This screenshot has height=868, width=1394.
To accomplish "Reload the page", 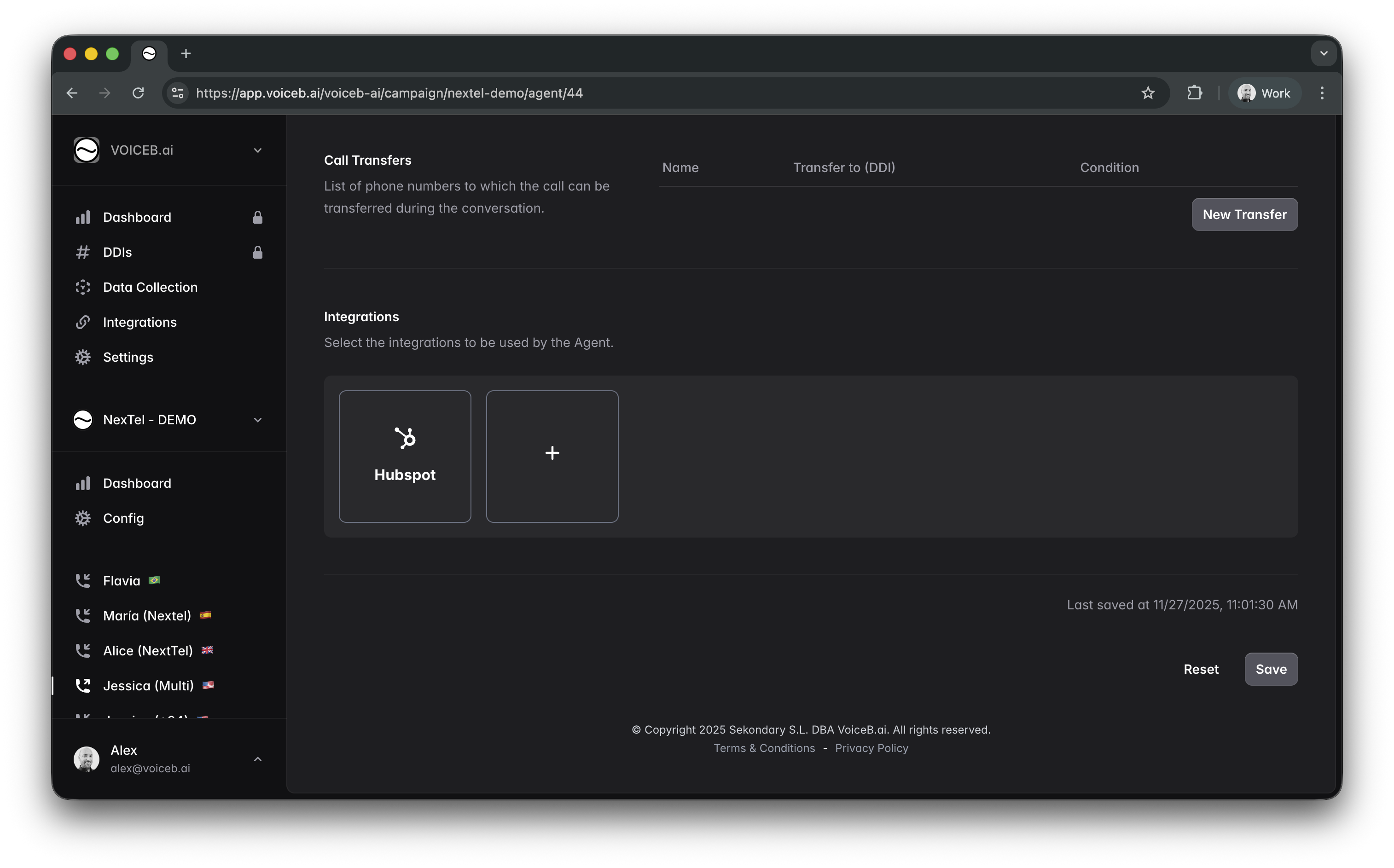I will 138,93.
